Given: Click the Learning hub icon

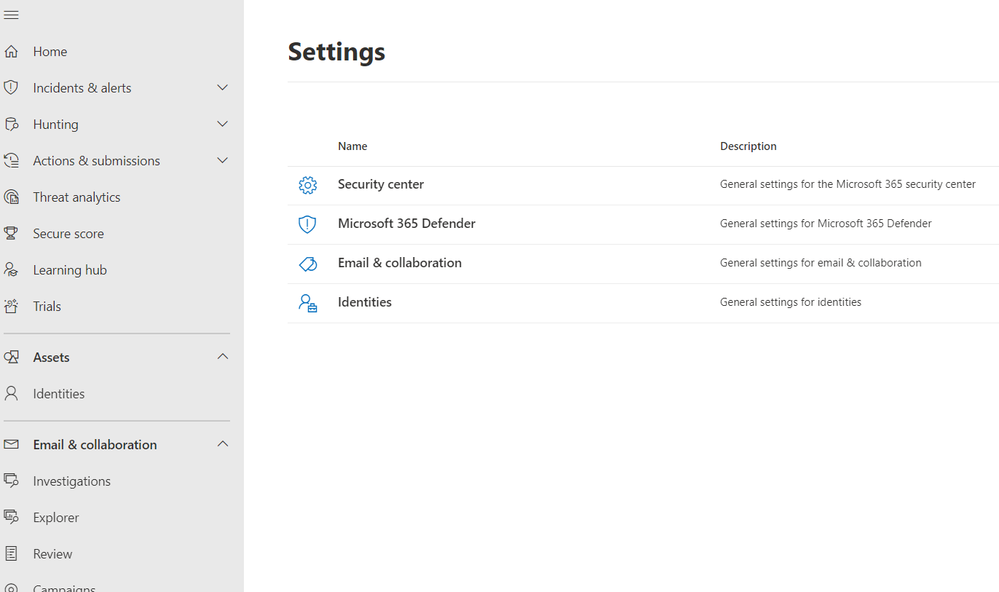Looking at the screenshot, I should 12,270.
